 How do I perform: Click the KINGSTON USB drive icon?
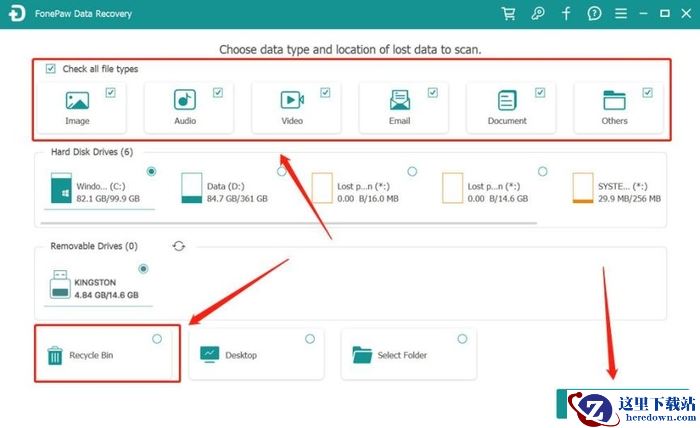pos(60,284)
